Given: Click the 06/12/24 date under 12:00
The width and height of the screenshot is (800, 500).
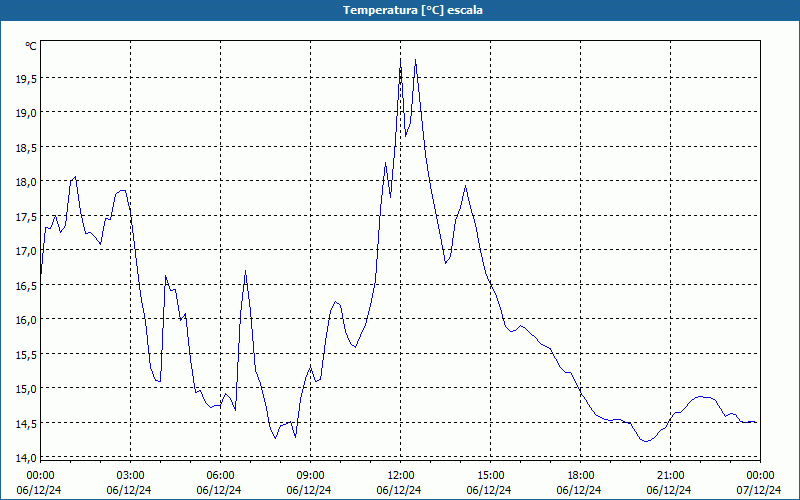Looking at the screenshot, I should [x=399, y=490].
